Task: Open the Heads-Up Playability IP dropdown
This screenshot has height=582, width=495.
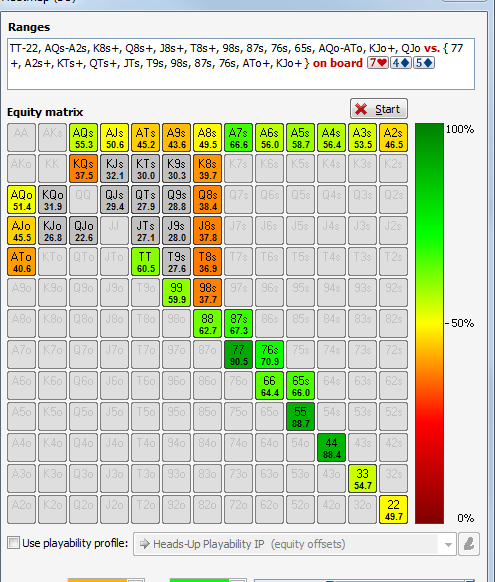Action: point(295,544)
